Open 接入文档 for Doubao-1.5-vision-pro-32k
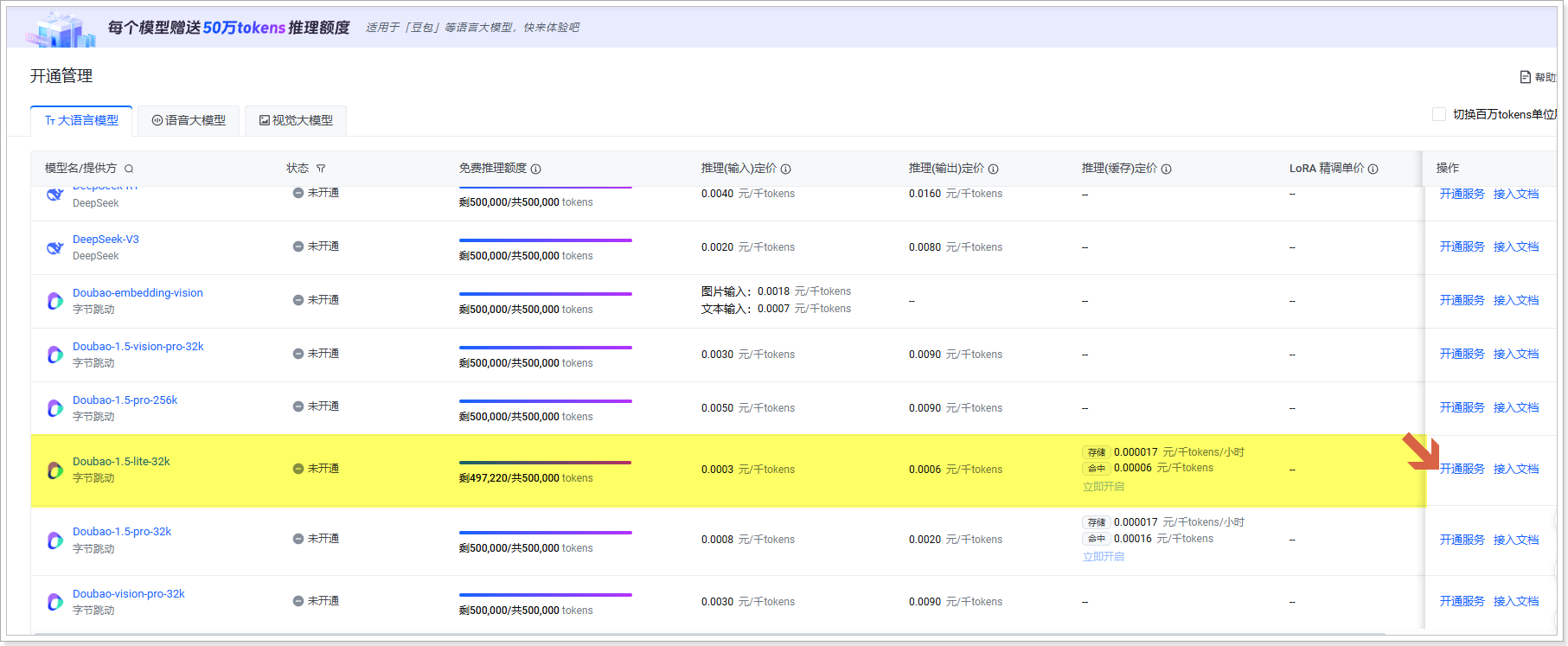 (1516, 354)
